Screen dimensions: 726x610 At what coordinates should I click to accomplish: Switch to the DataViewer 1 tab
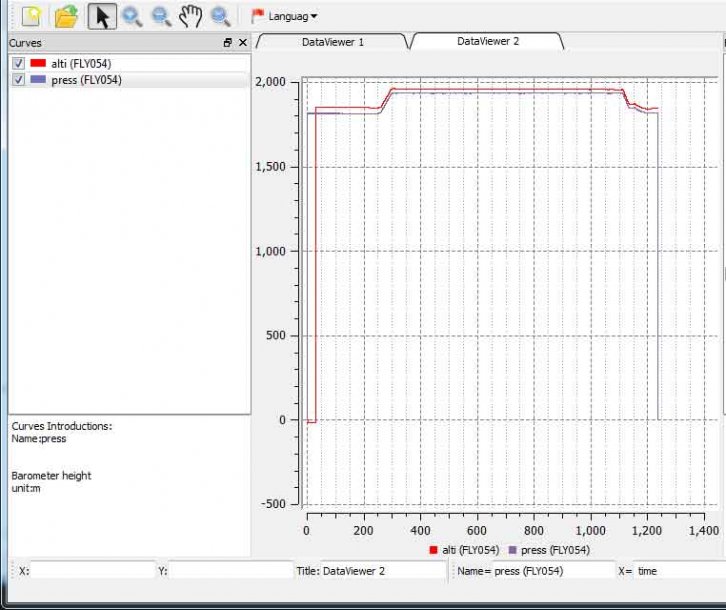tap(333, 42)
